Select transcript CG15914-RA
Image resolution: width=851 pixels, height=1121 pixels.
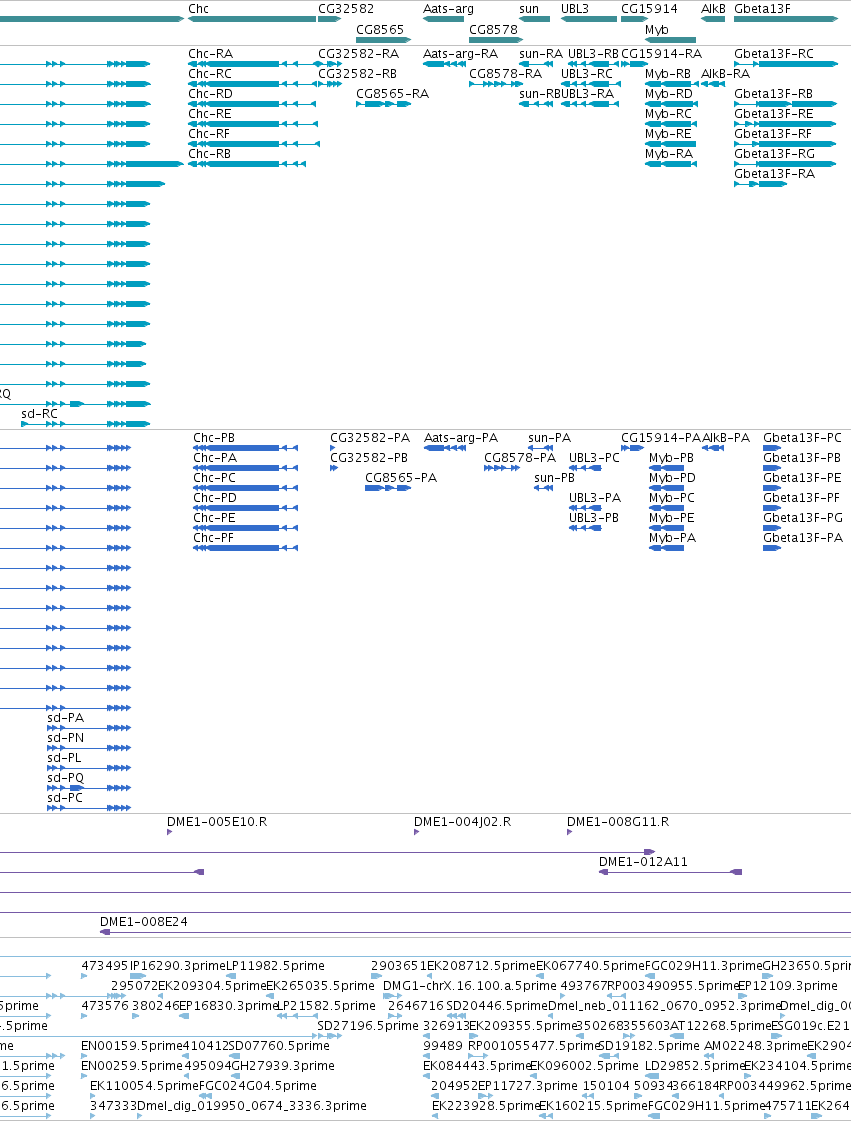pos(661,54)
